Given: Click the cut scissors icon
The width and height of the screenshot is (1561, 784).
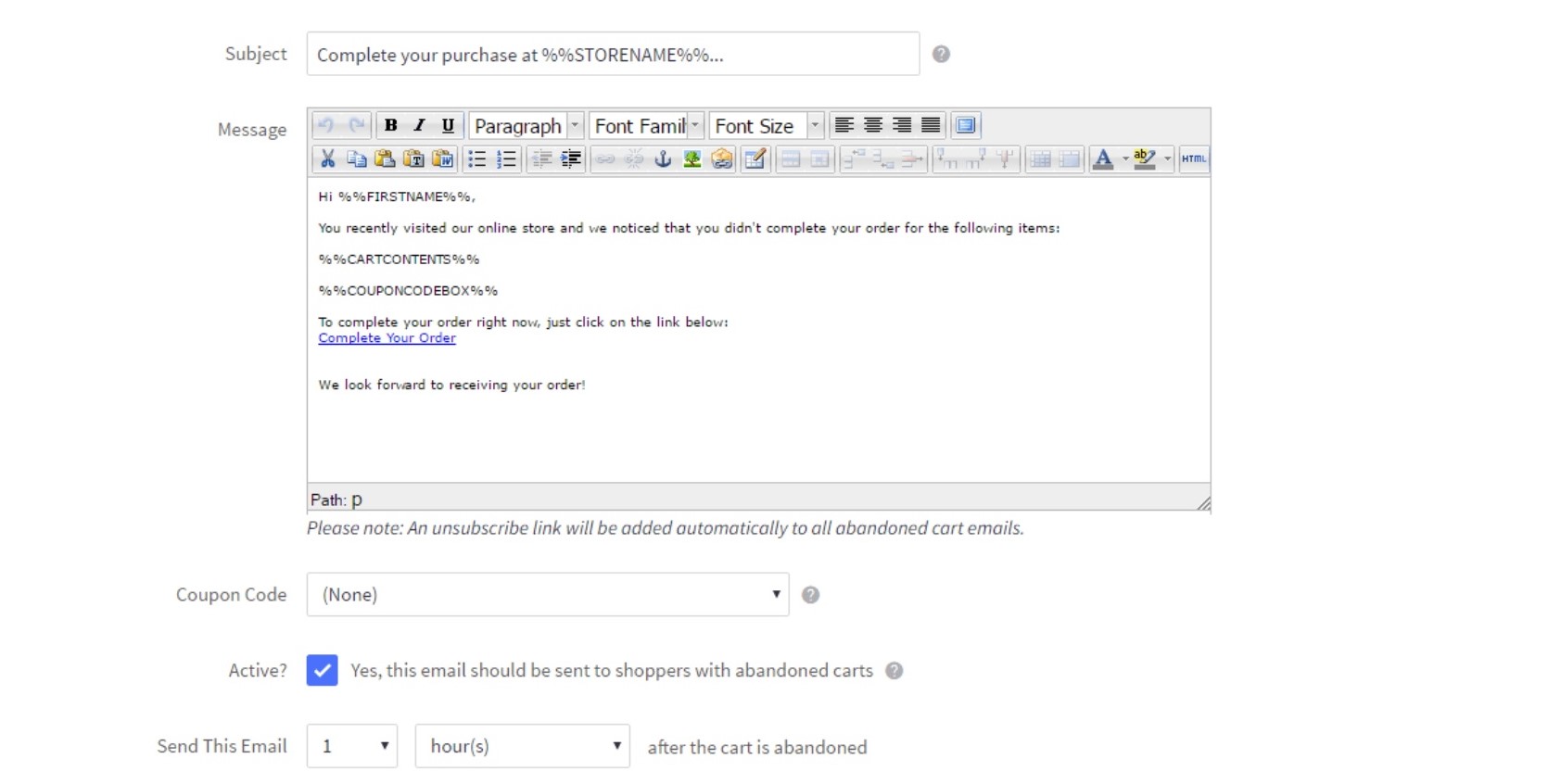Looking at the screenshot, I should [x=327, y=159].
